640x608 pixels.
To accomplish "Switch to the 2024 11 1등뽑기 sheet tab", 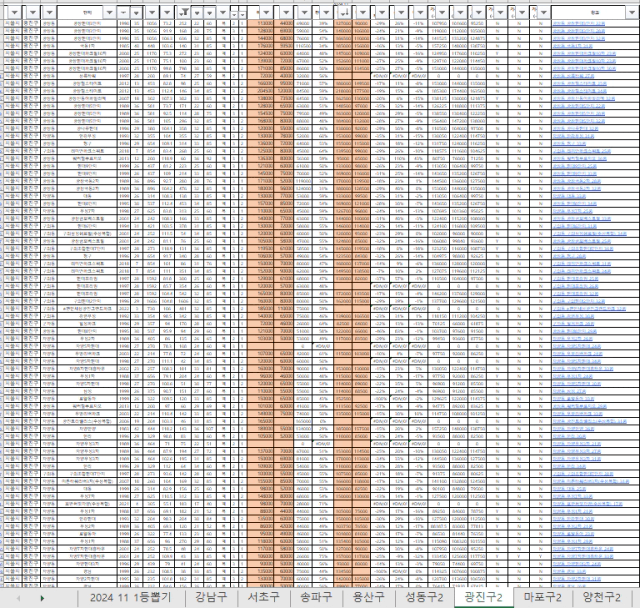I will click(131, 598).
